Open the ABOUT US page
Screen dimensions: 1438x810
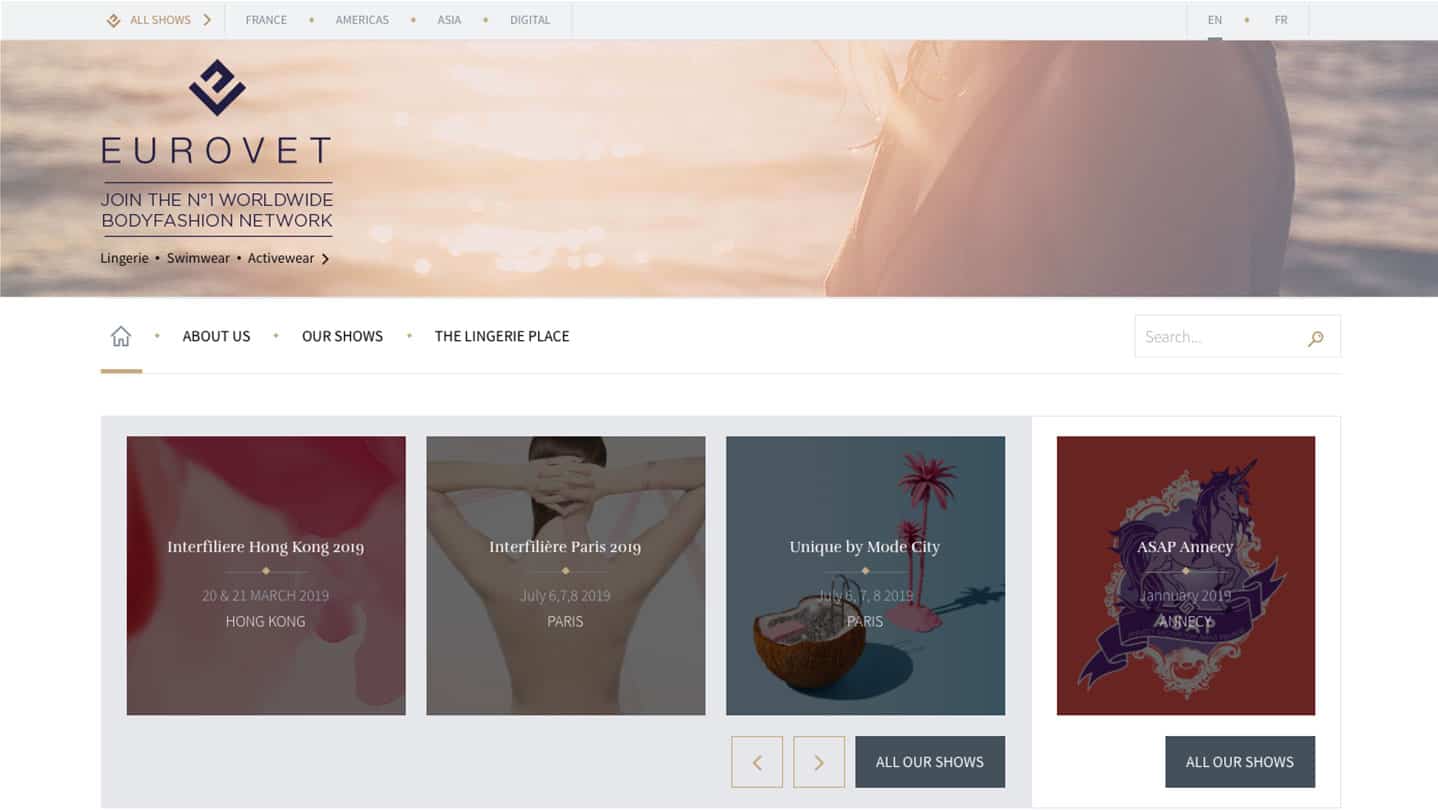(216, 336)
